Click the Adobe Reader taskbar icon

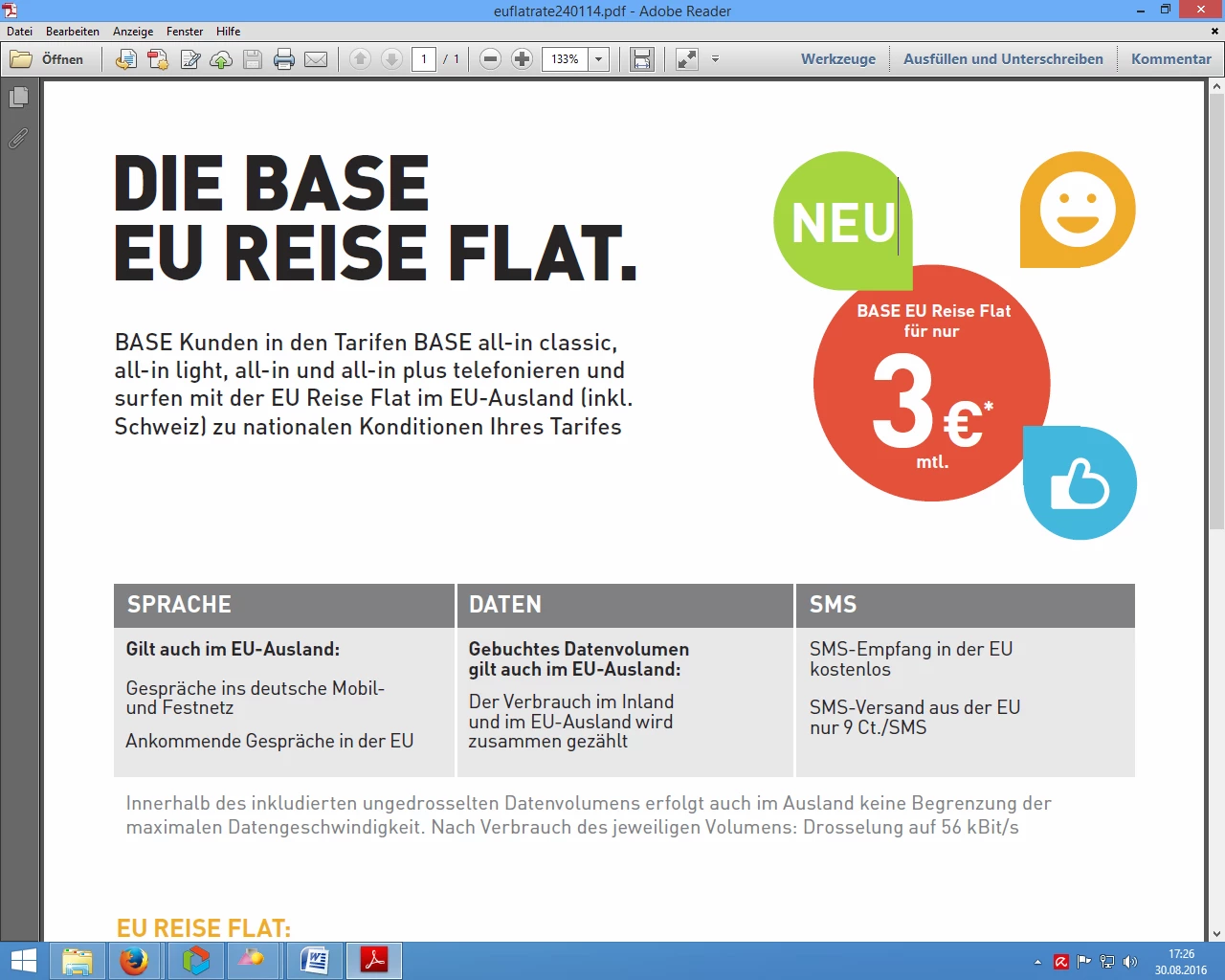(373, 961)
